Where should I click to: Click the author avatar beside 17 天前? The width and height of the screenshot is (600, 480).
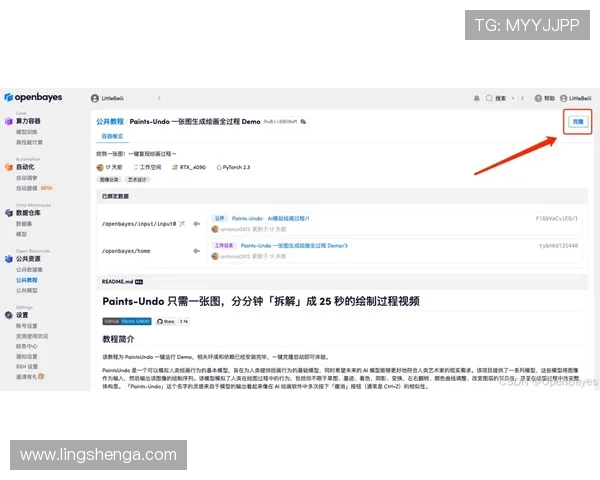point(100,167)
